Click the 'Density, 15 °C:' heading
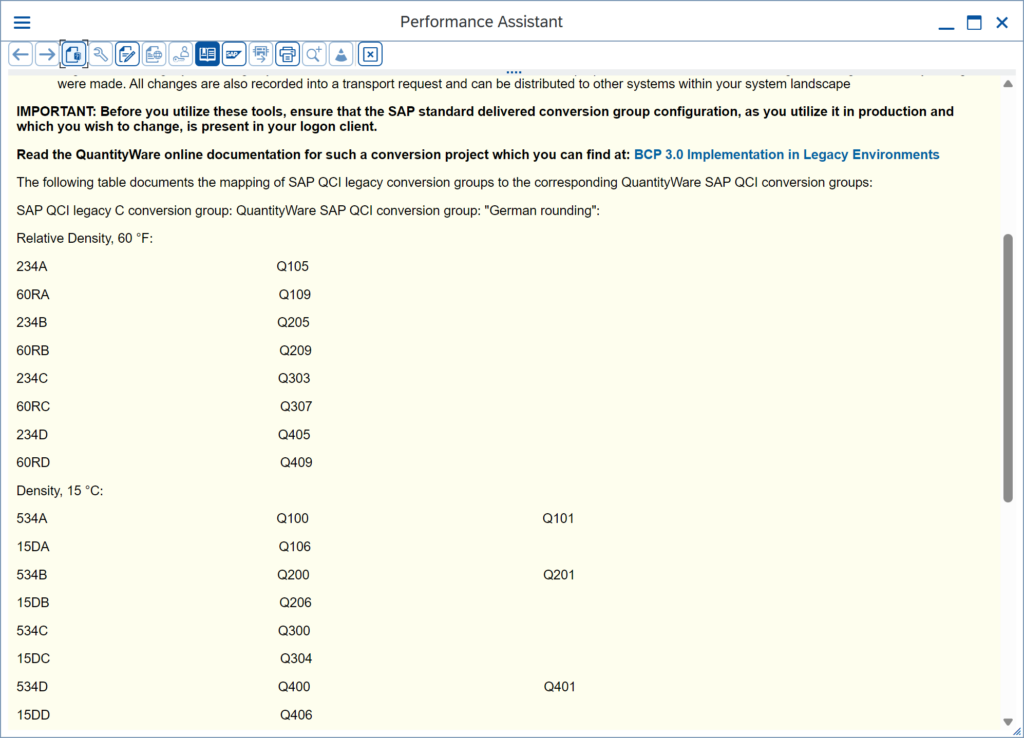This screenshot has height=738, width=1024. 60,491
